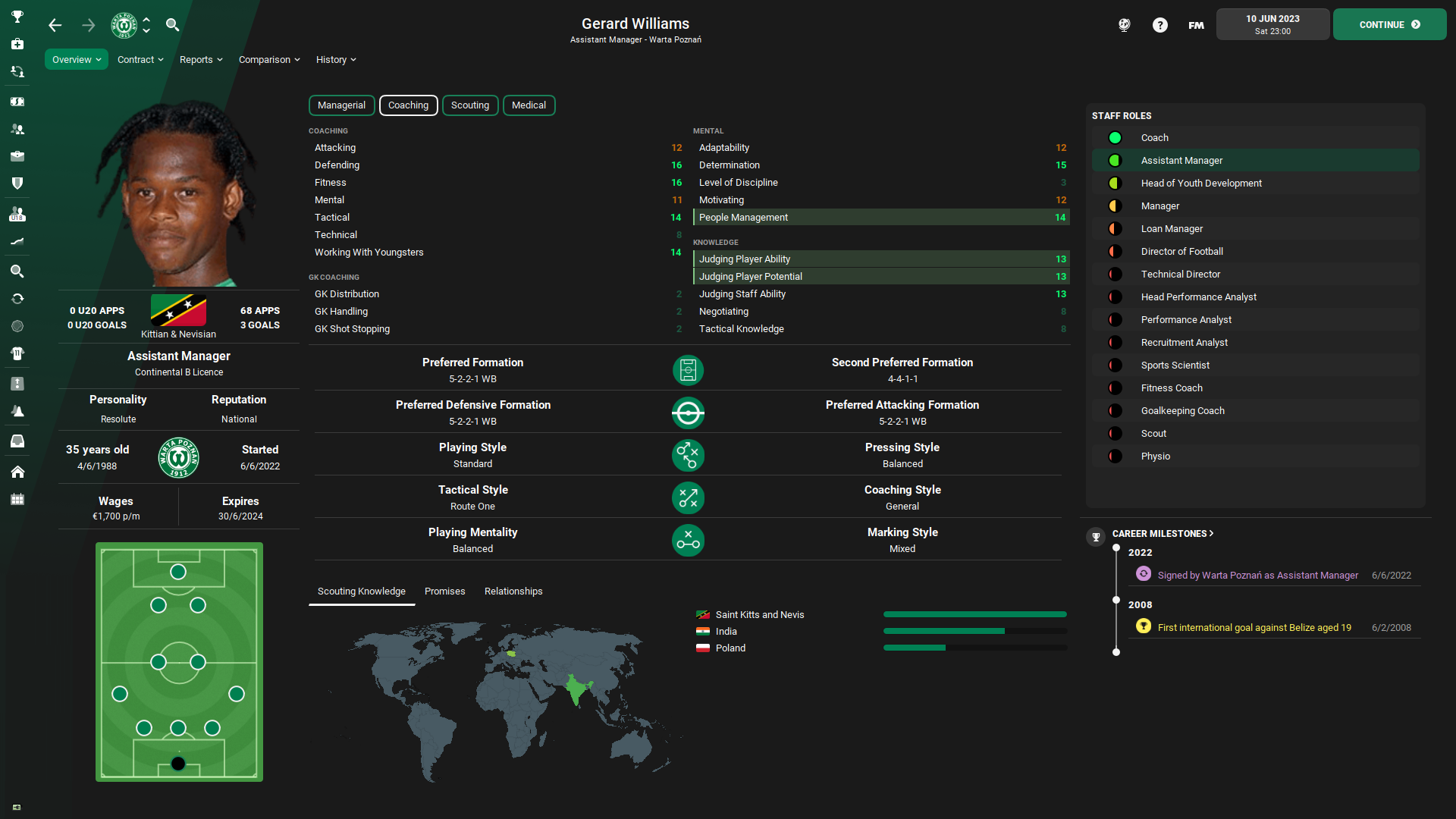Click the search magnifier in top bar
This screenshot has width=1456, height=819.
point(172,25)
